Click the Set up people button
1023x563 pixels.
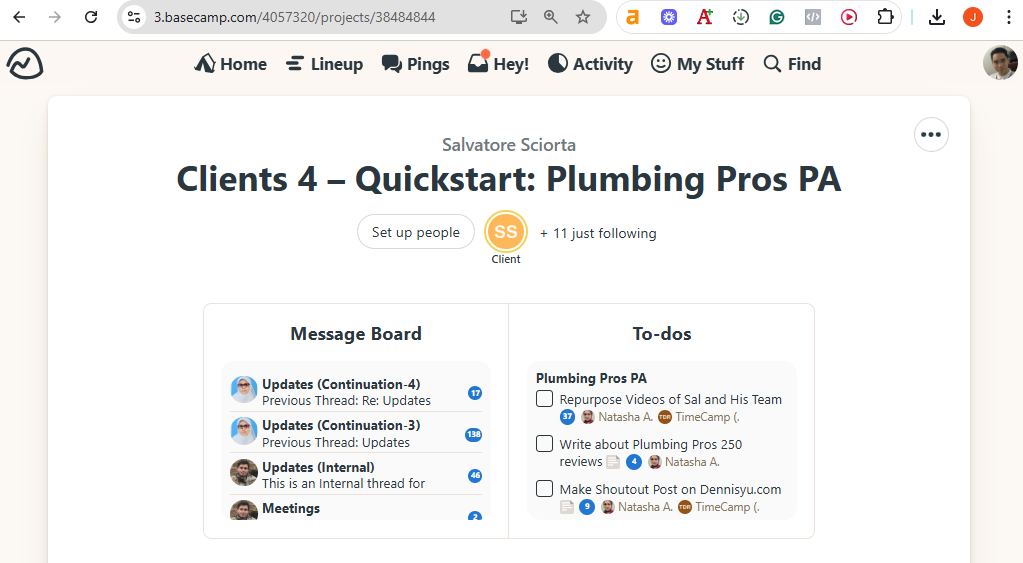click(x=416, y=232)
